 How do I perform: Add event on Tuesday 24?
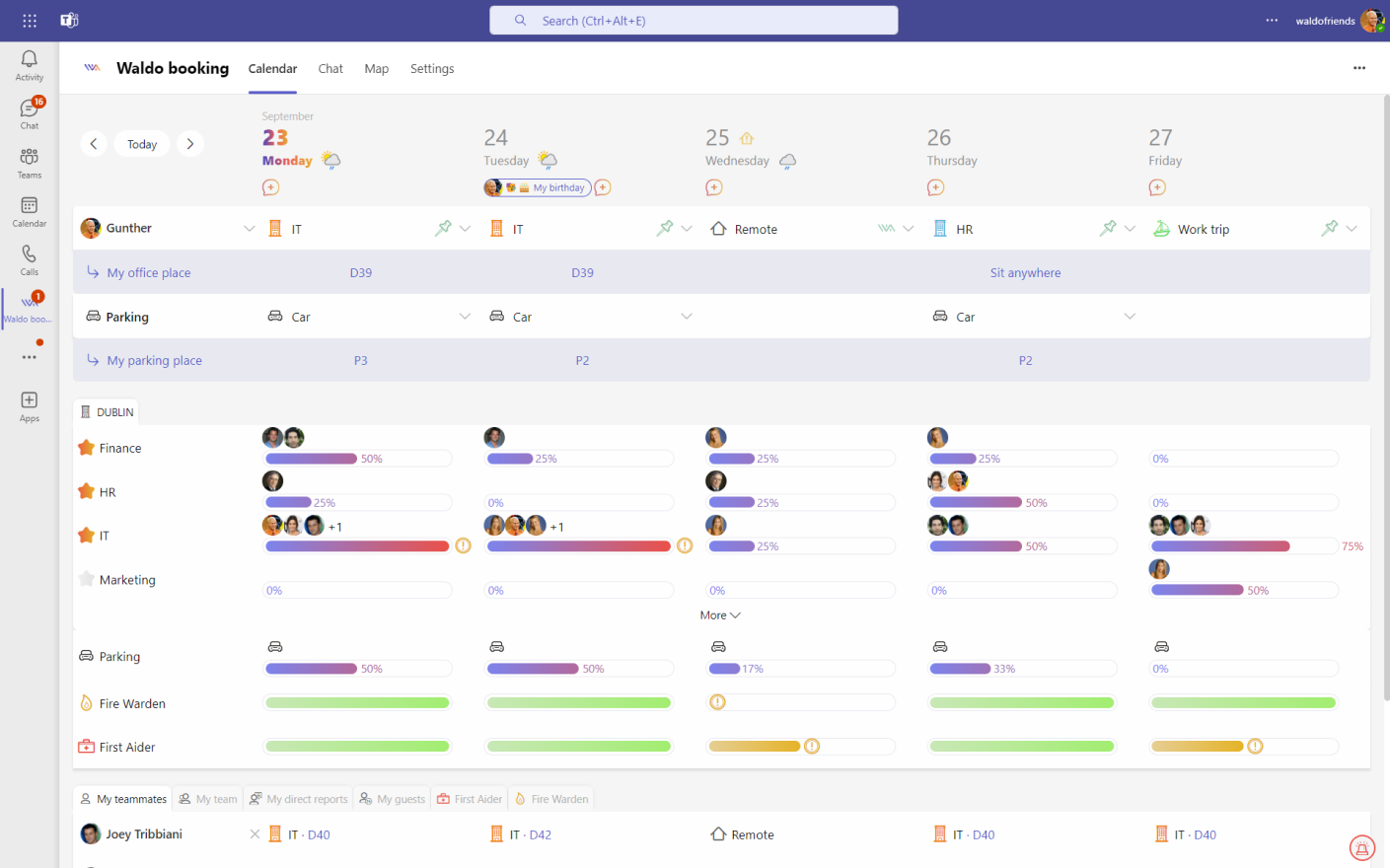coord(603,187)
